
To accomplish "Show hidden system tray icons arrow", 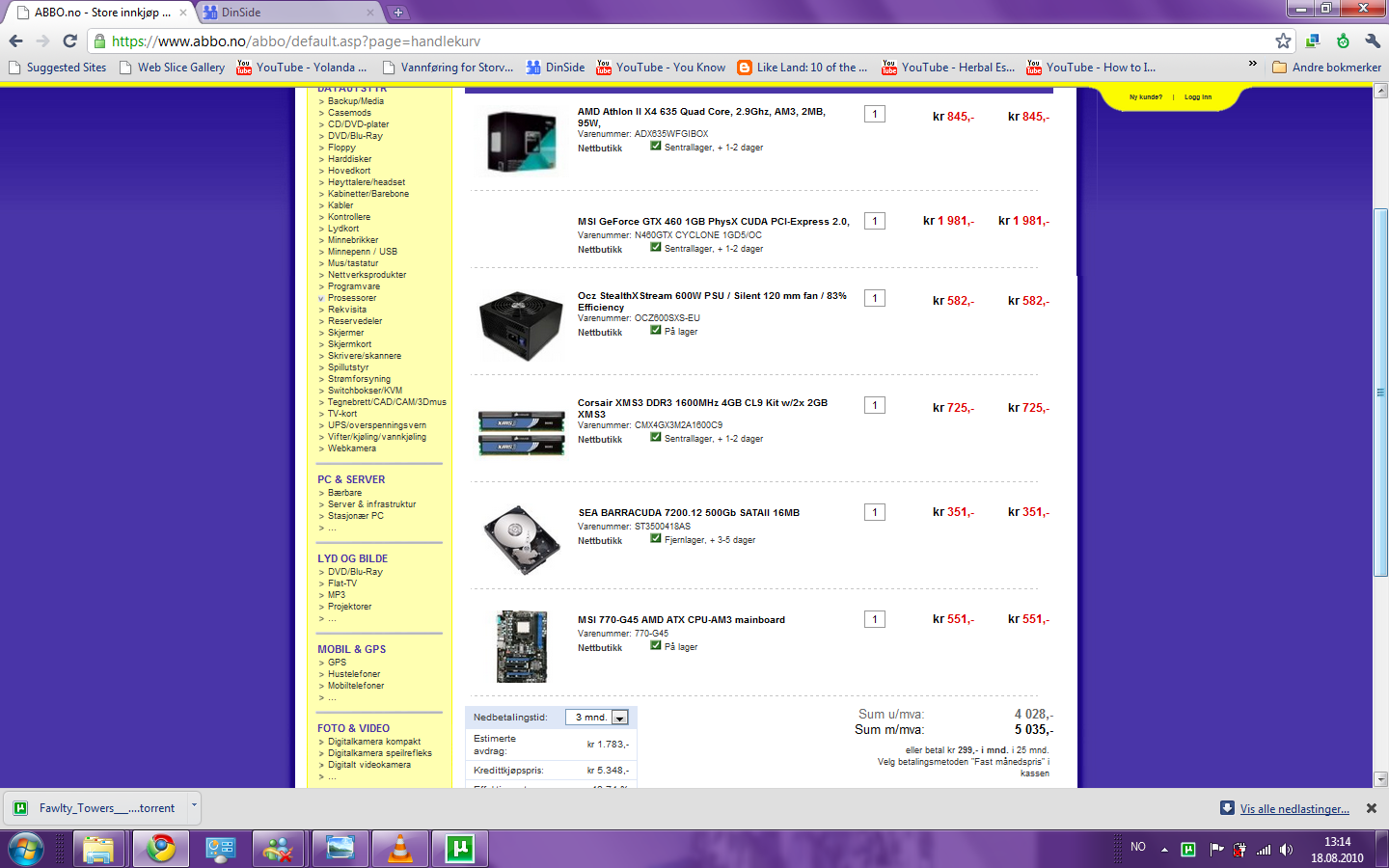I will click(x=1164, y=850).
